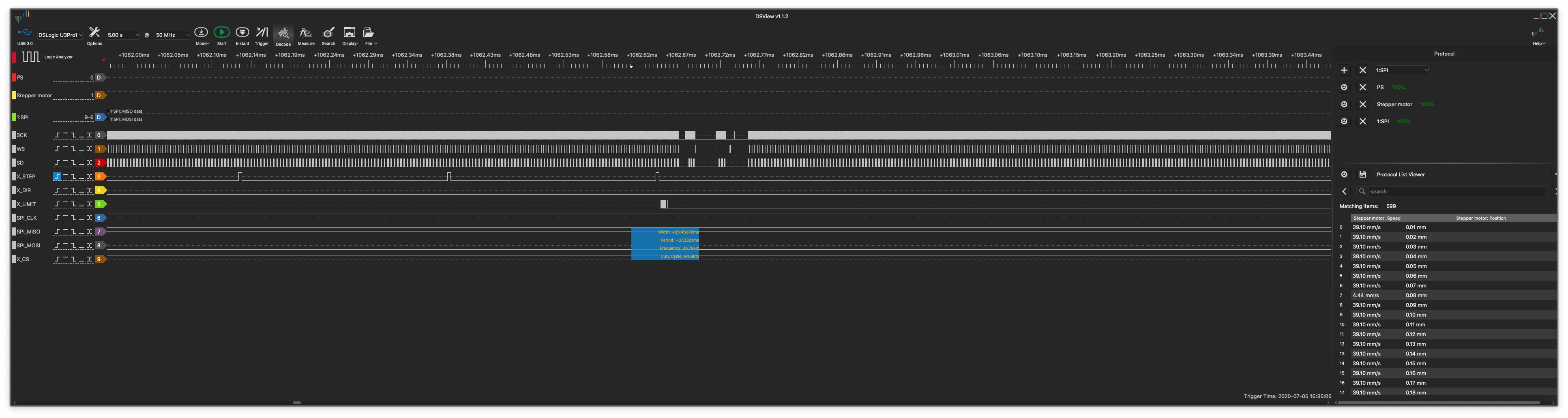This screenshot has width=1568, height=418.
Task: Go to previous search match arrow
Action: pyautogui.click(x=1344, y=192)
